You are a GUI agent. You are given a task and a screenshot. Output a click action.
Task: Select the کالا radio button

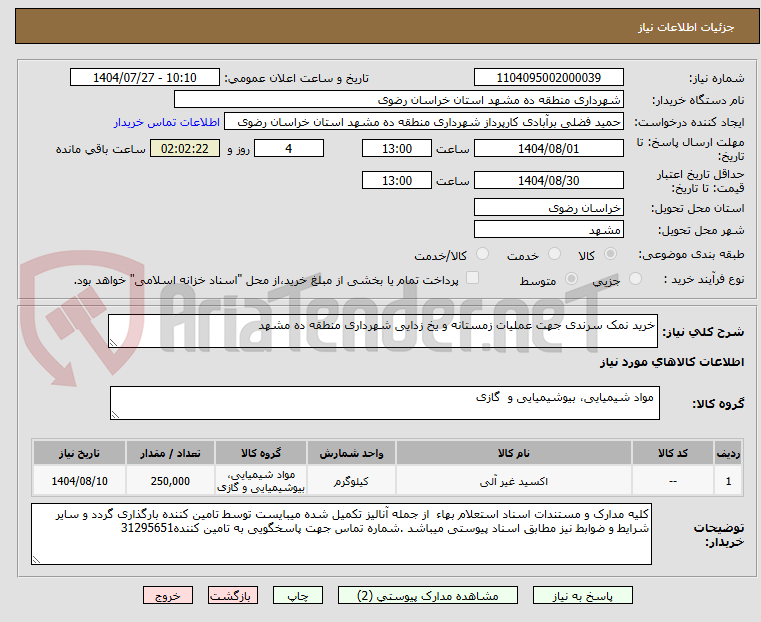tap(611, 254)
